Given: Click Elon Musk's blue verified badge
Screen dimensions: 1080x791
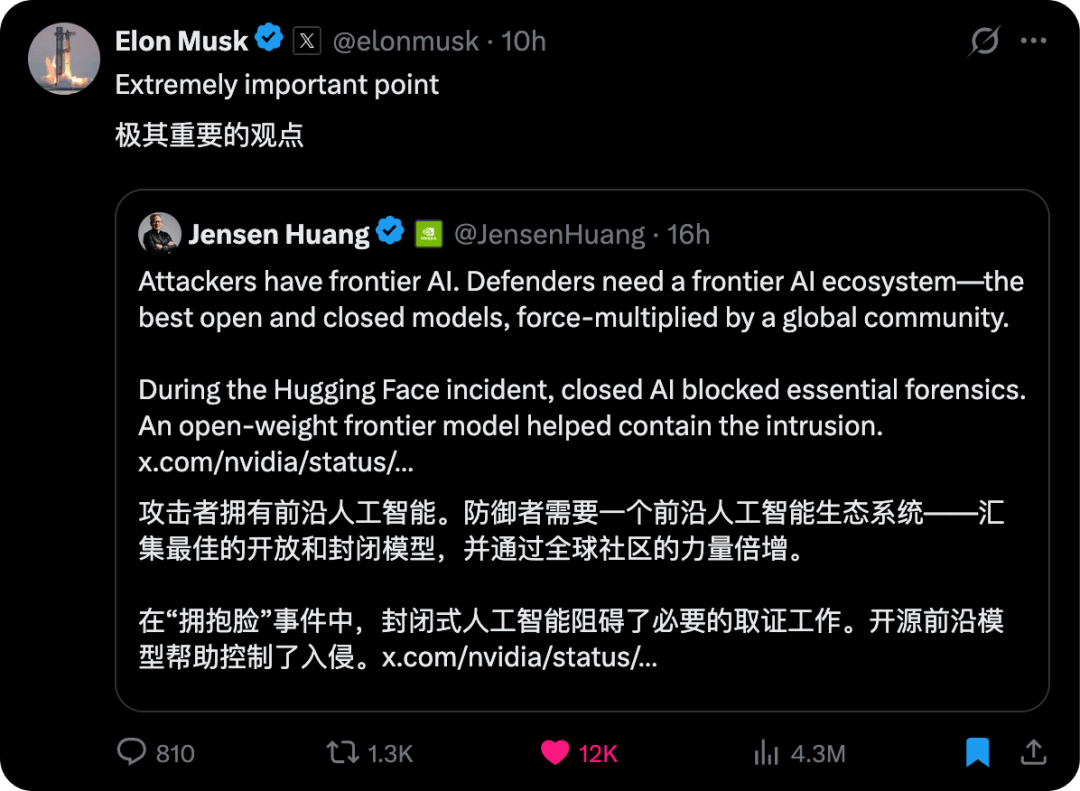Looking at the screenshot, I should (x=269, y=38).
